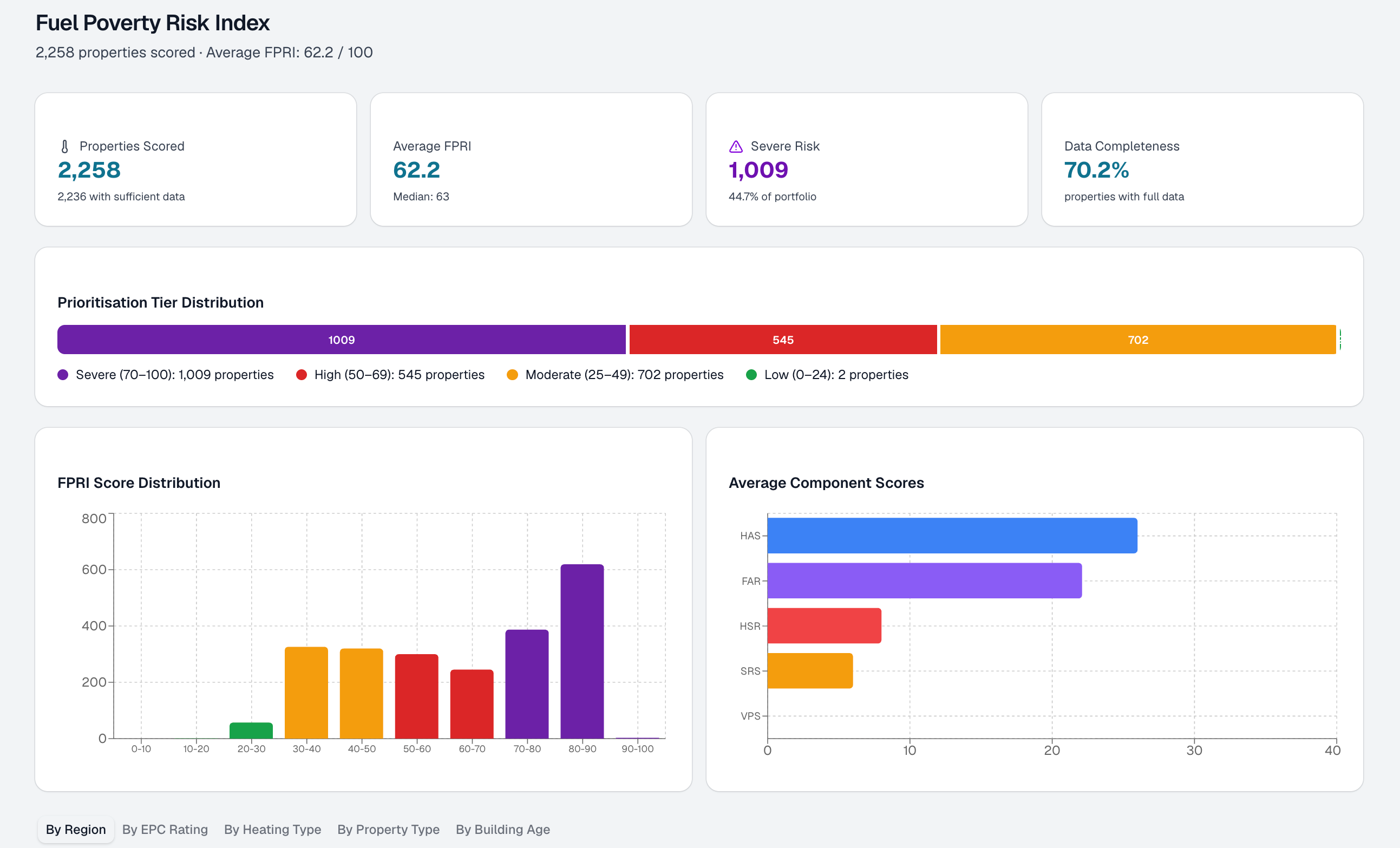Click the purple 1009 Severe tier segment

coord(342,340)
